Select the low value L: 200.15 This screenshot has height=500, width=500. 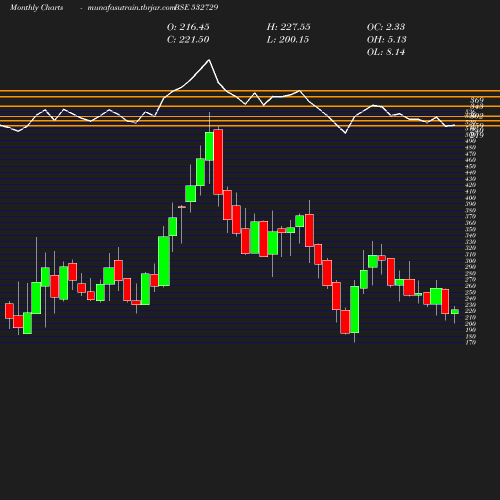tap(288, 40)
